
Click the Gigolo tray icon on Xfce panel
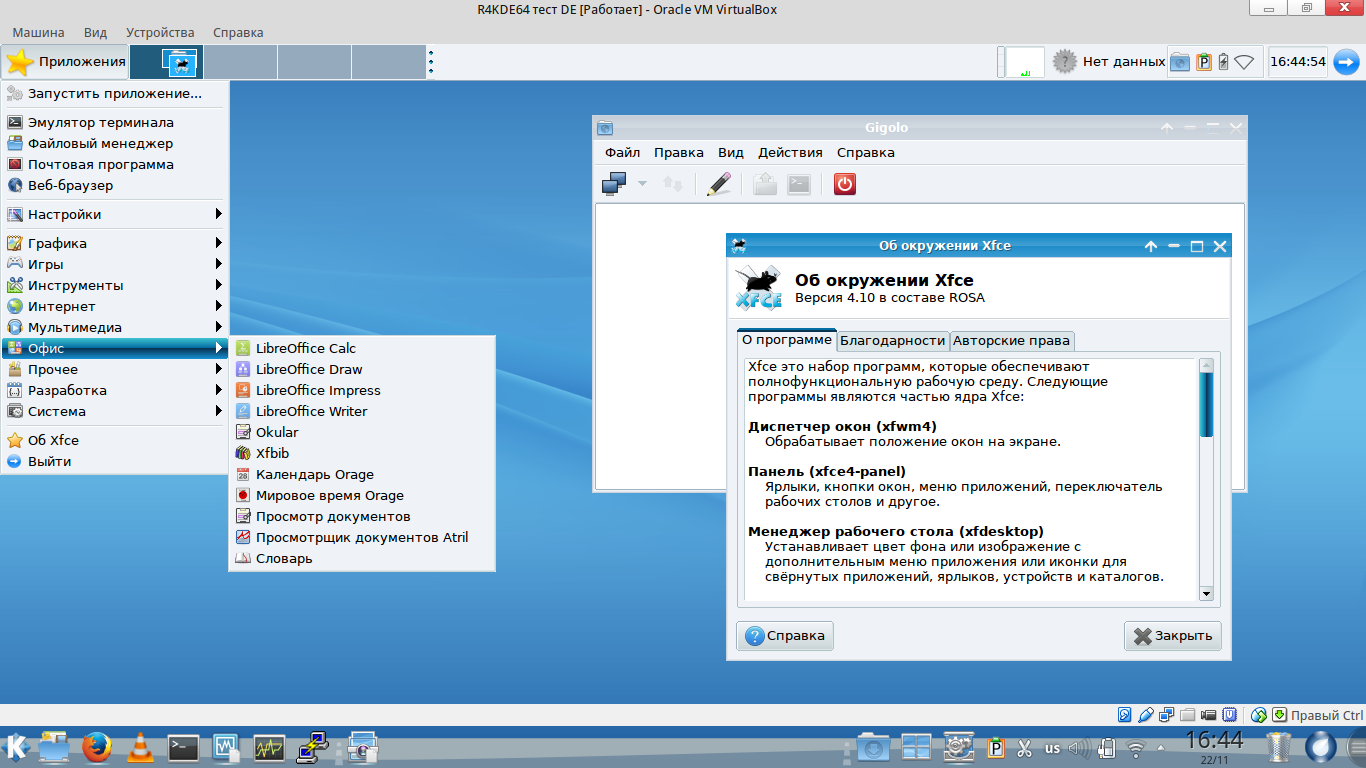point(1180,62)
